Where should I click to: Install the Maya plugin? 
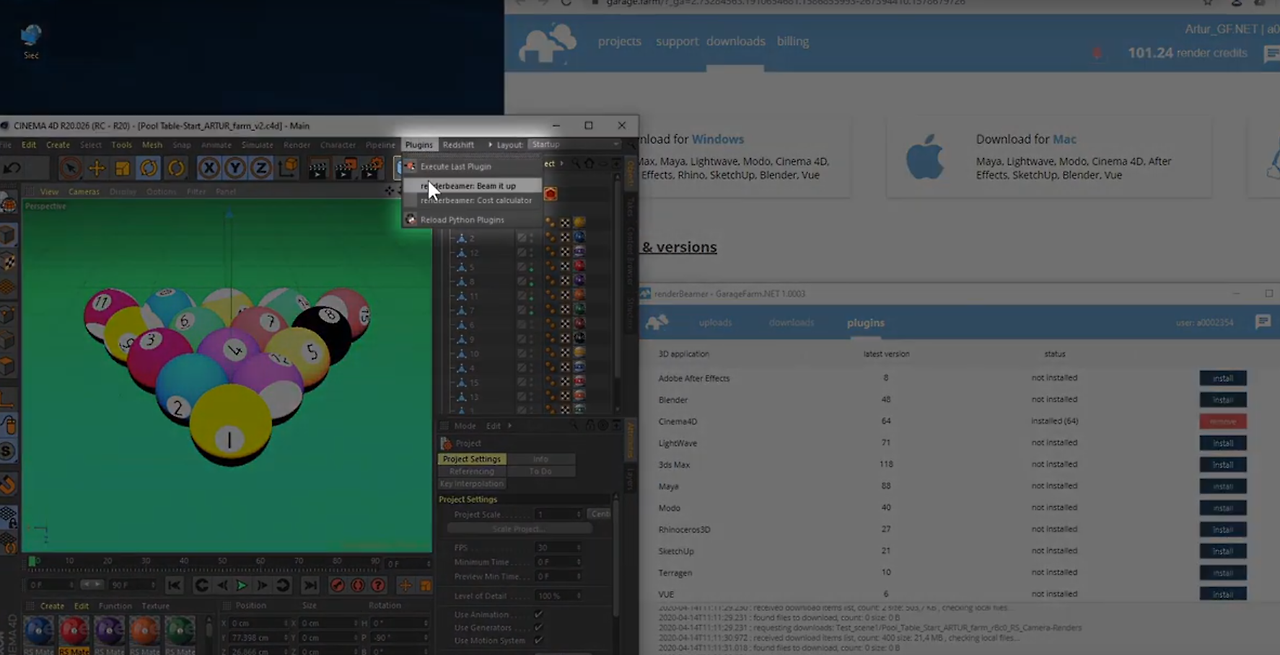pyautogui.click(x=1223, y=486)
